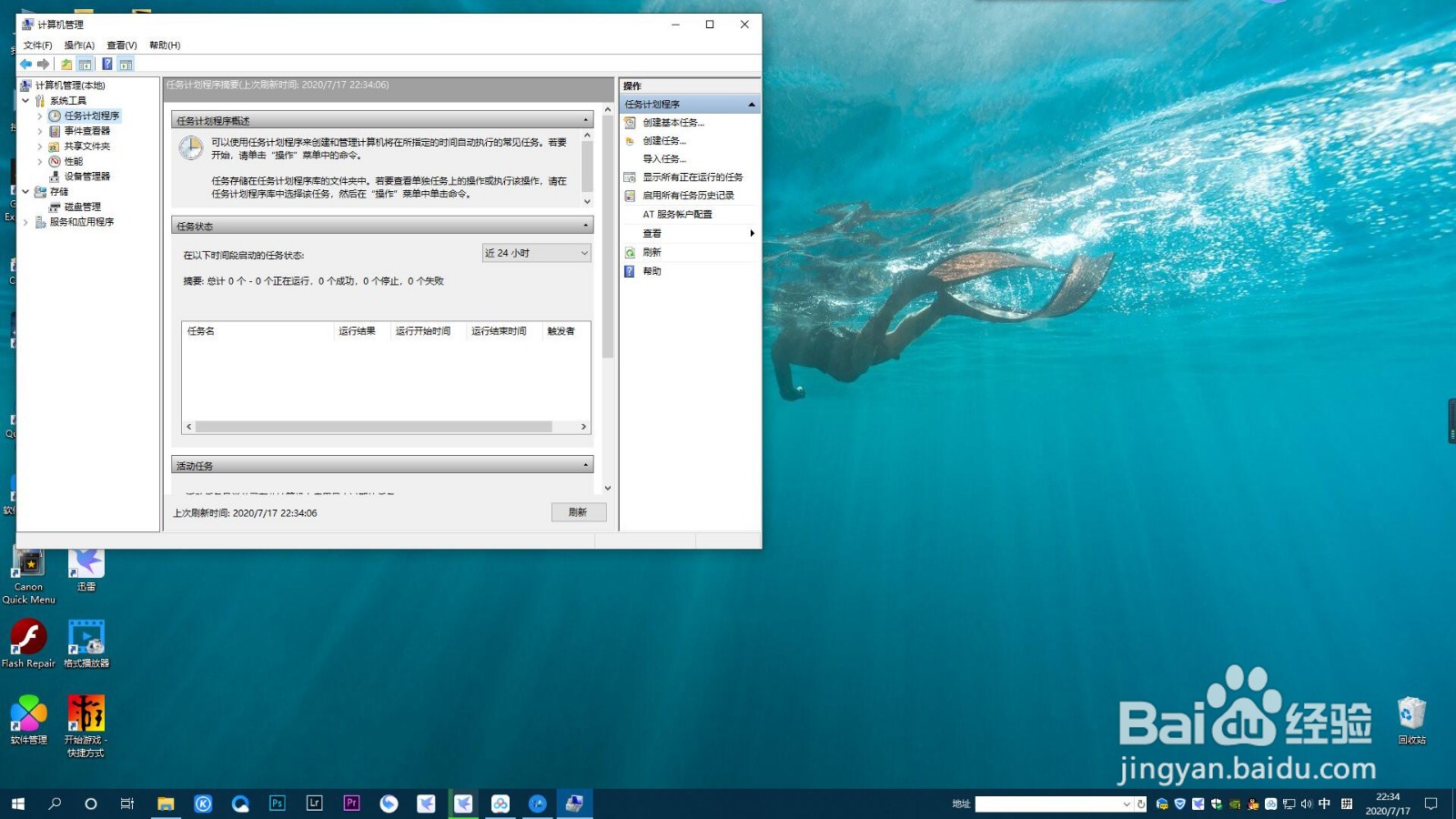Select 设备管理器 in the tree
The height and width of the screenshot is (819, 1456).
86,177
